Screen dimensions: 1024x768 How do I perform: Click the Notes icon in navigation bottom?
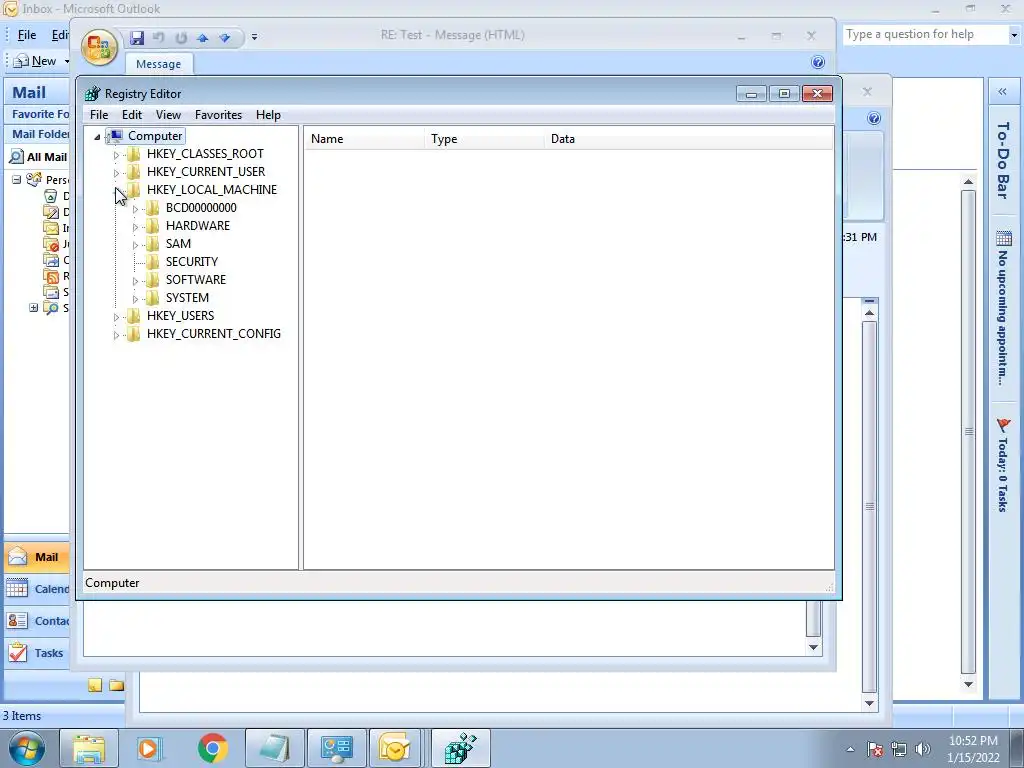95,685
